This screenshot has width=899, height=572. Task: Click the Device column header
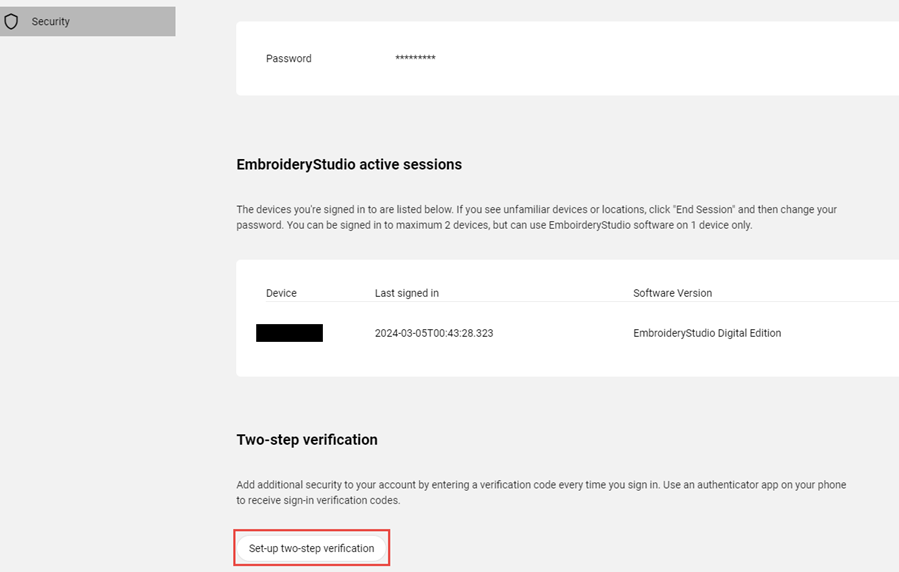pyautogui.click(x=281, y=293)
